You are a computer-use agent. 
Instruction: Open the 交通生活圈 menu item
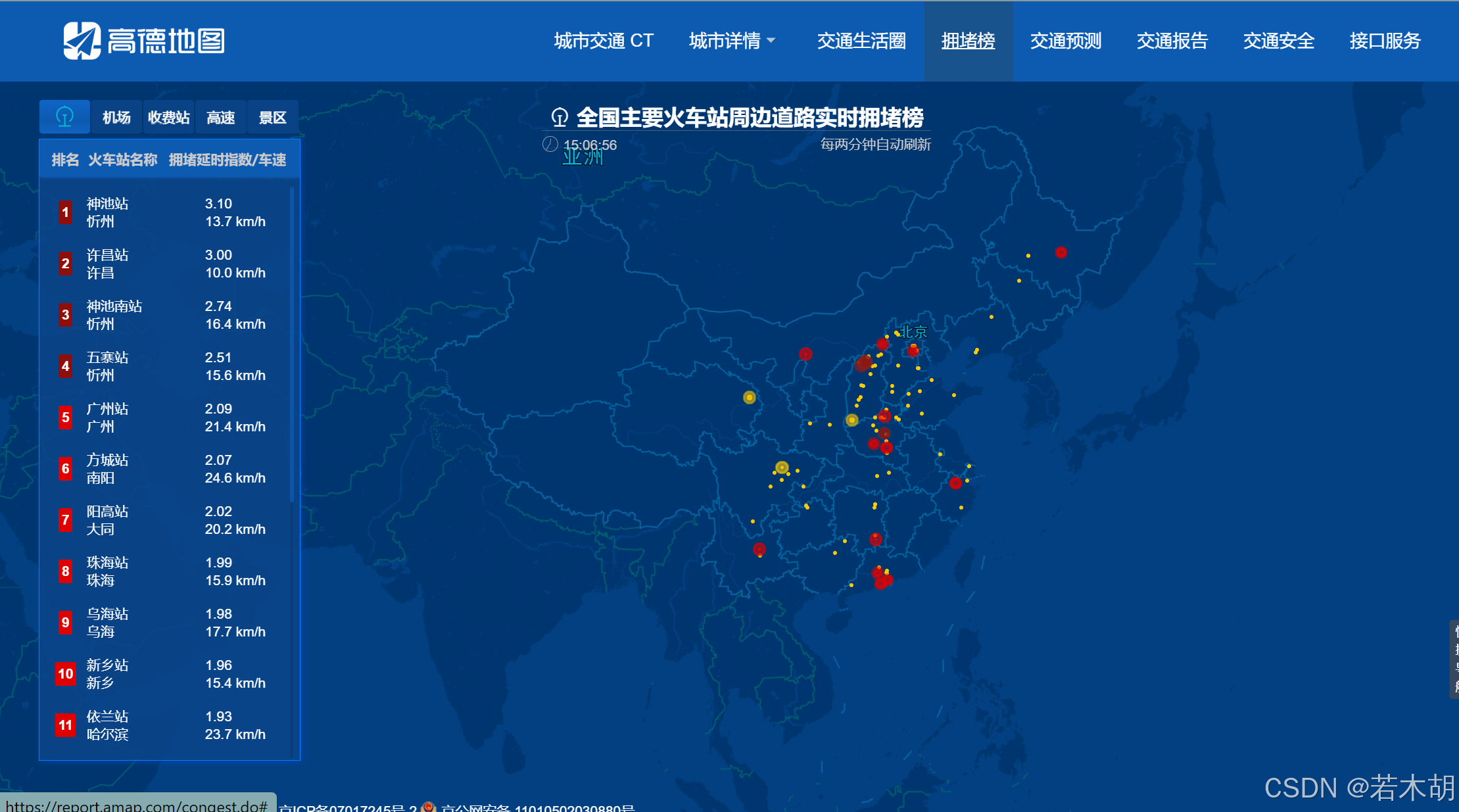(x=861, y=41)
